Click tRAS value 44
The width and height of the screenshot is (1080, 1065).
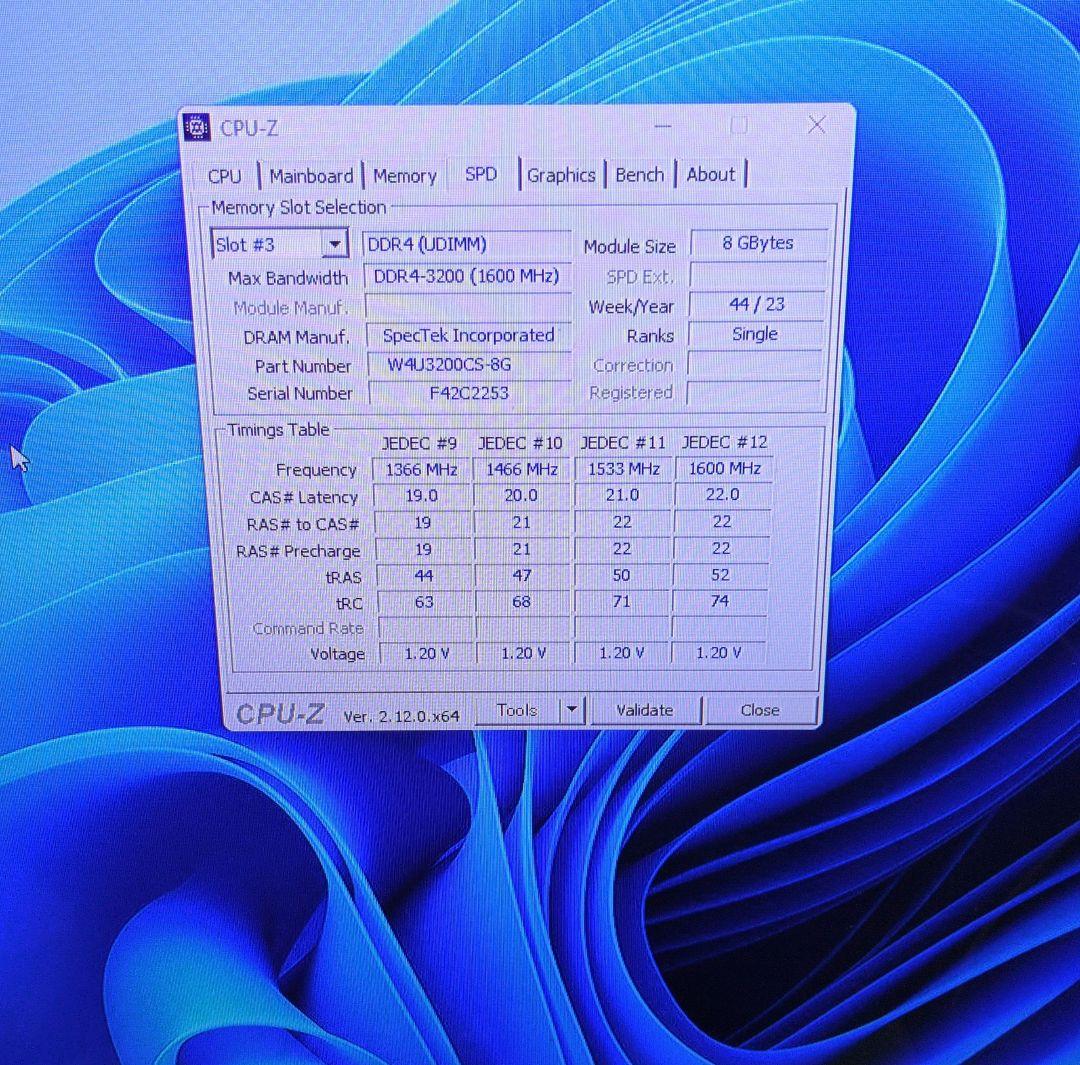(424, 576)
